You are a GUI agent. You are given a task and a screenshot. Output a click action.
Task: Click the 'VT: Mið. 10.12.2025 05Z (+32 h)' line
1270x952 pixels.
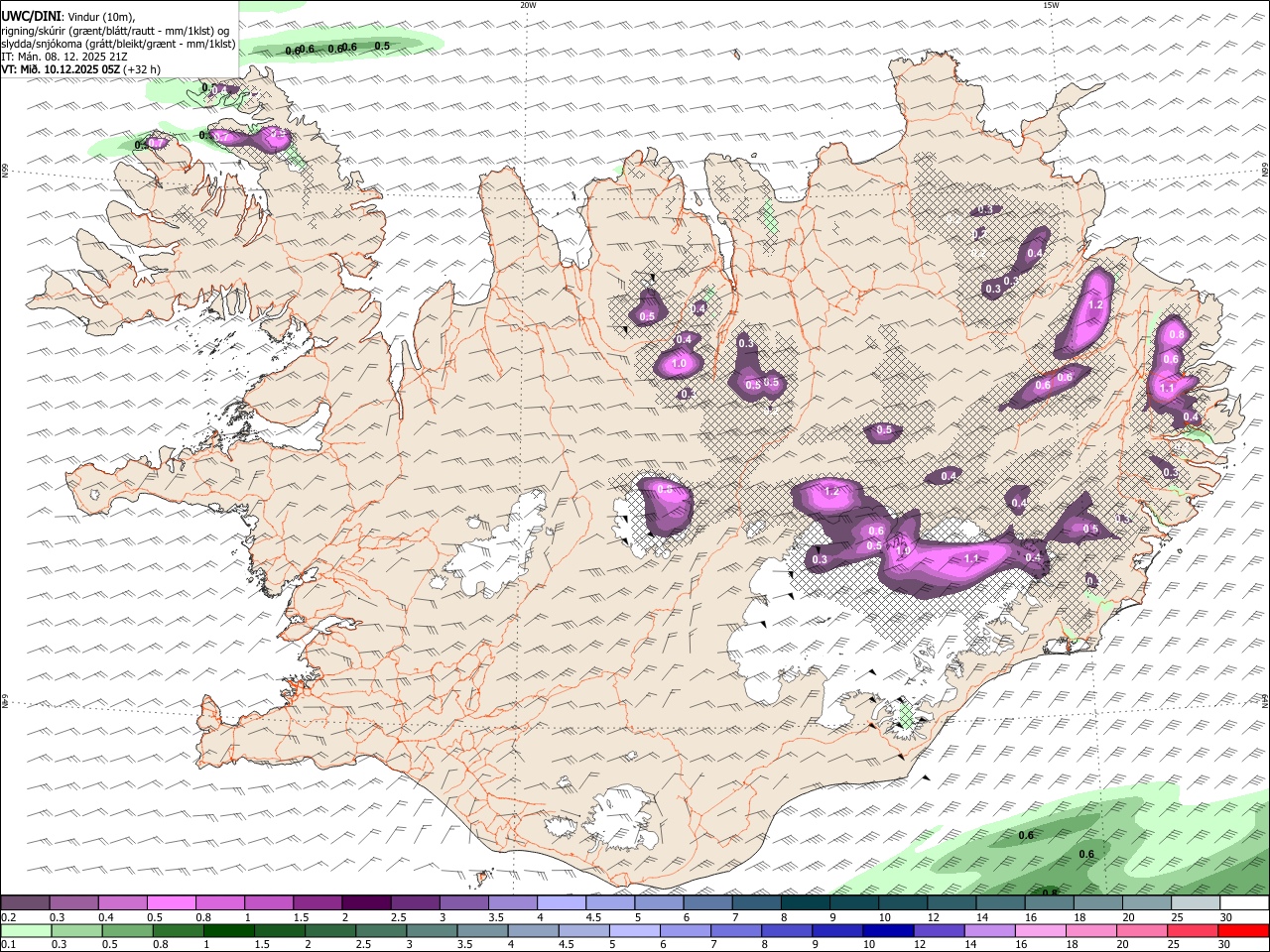pyautogui.click(x=81, y=69)
